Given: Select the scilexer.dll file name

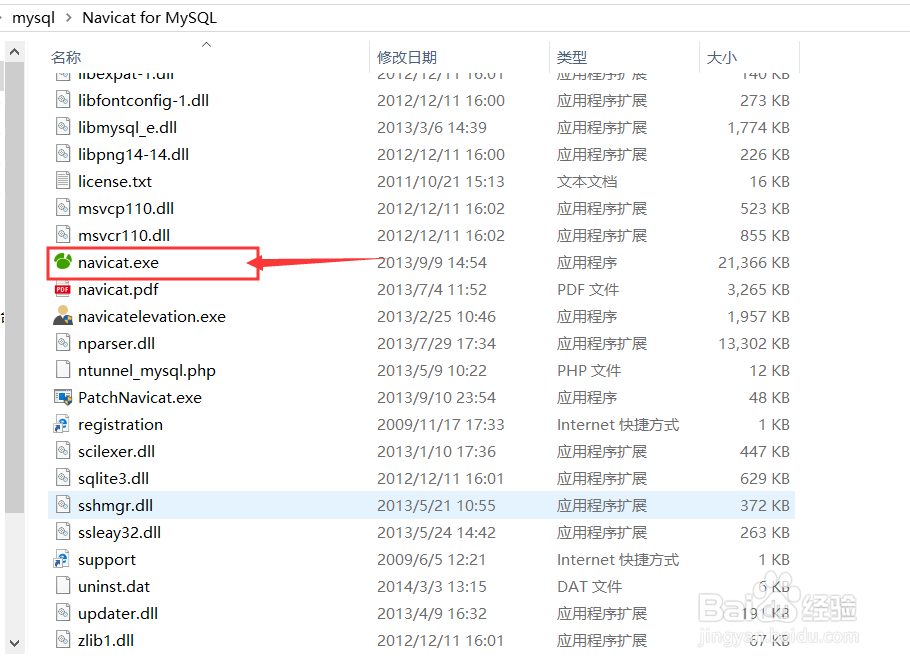Looking at the screenshot, I should [x=116, y=452].
